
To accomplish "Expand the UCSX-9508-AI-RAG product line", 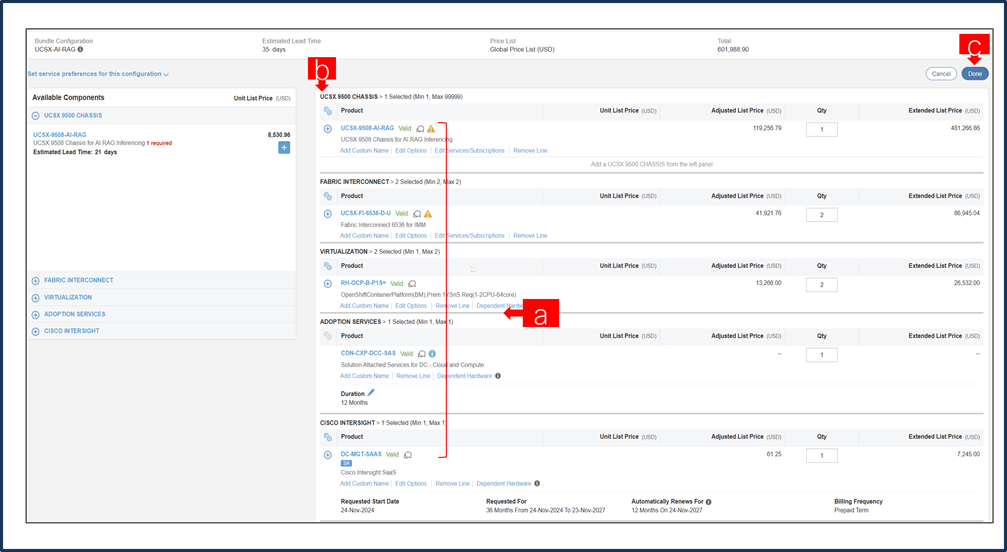I will 328,128.
